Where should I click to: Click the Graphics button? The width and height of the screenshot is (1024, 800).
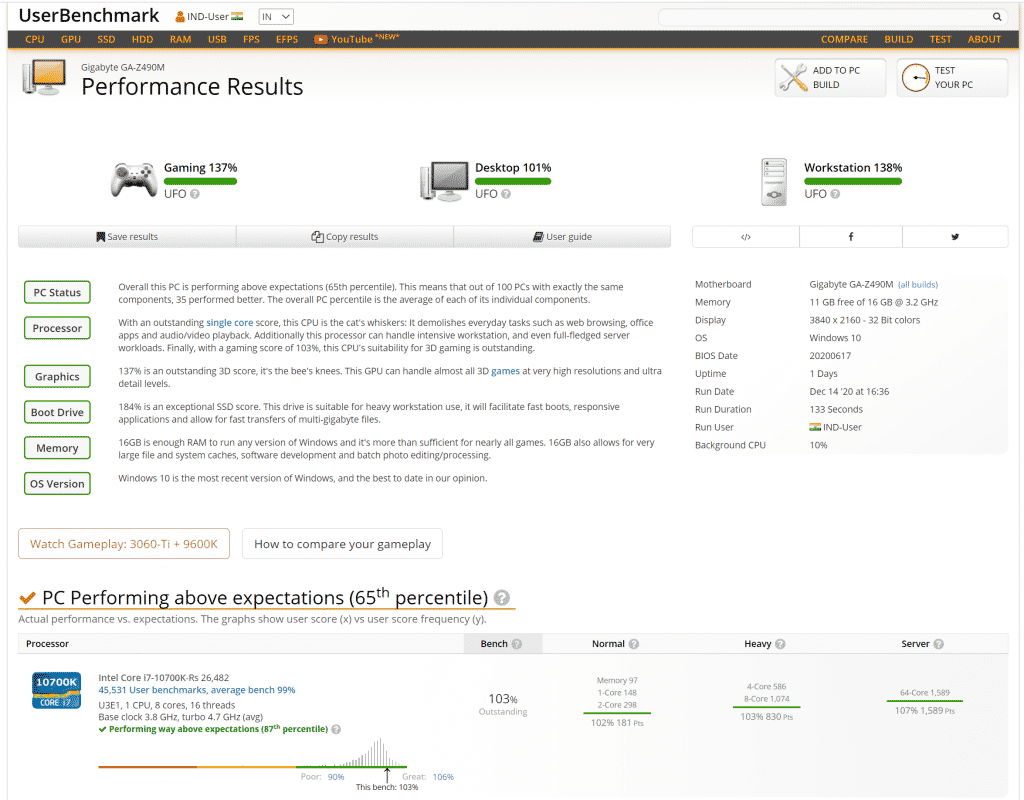(57, 377)
